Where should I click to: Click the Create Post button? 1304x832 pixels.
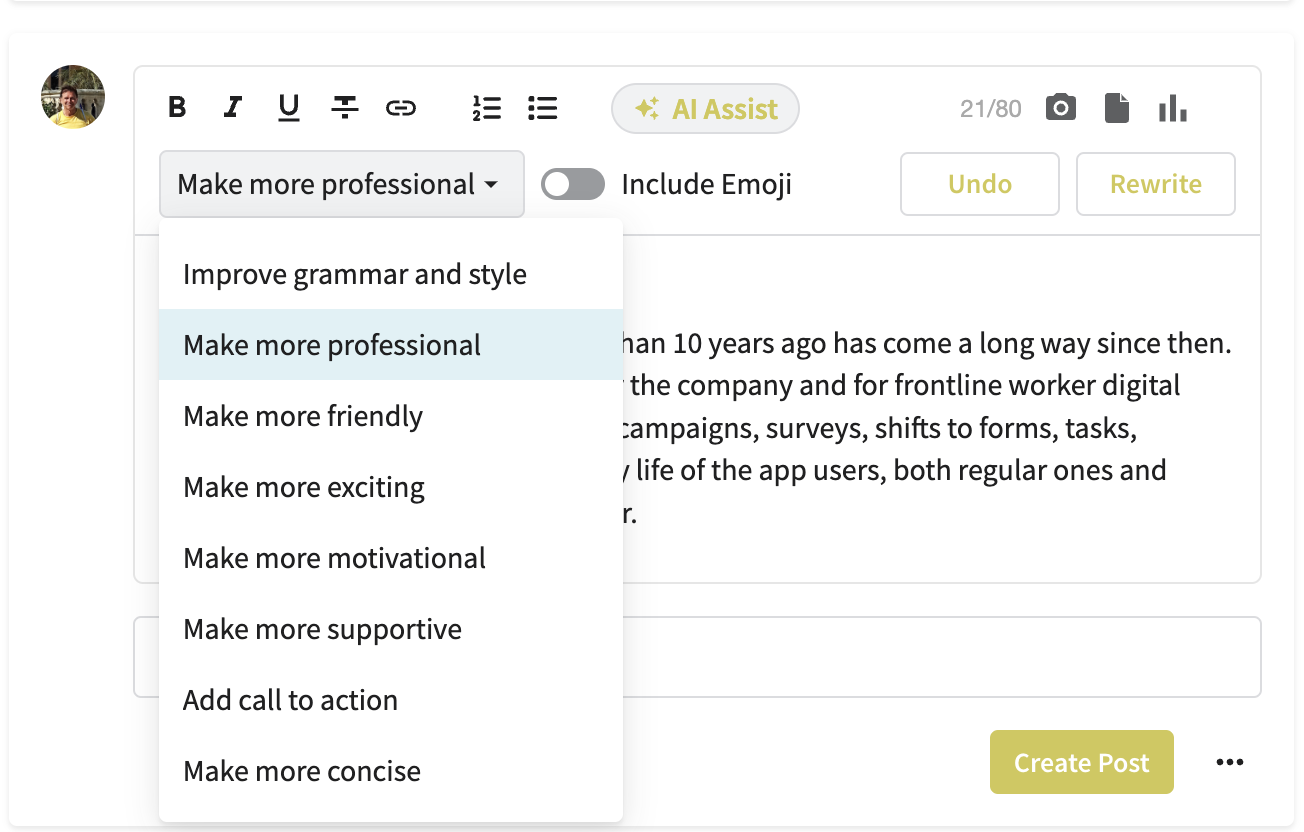pyautogui.click(x=1081, y=763)
